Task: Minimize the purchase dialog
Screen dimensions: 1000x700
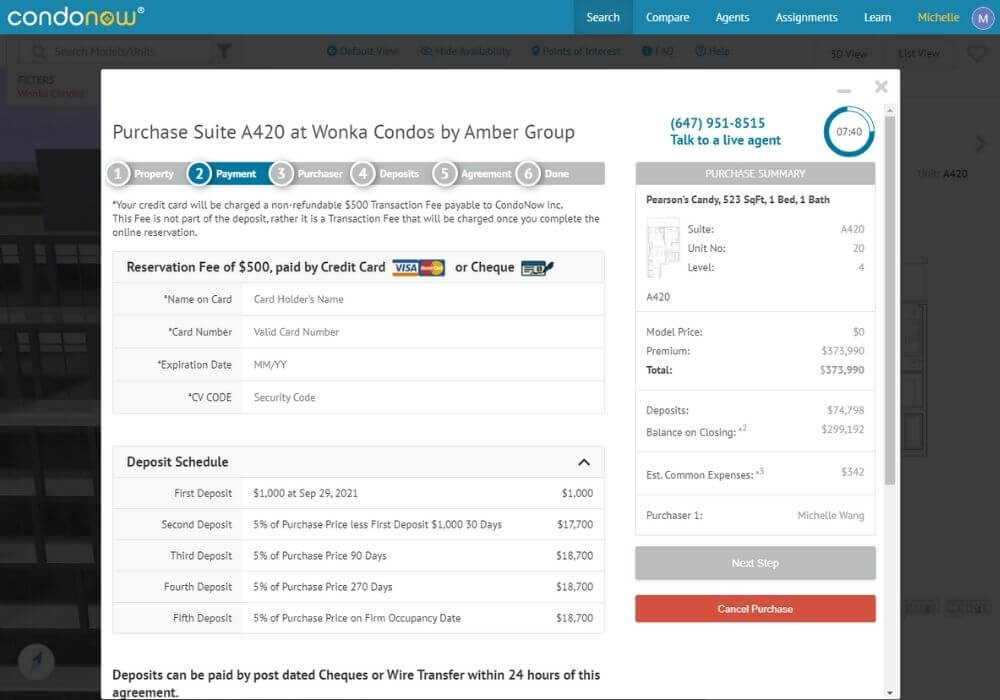Action: [x=845, y=89]
